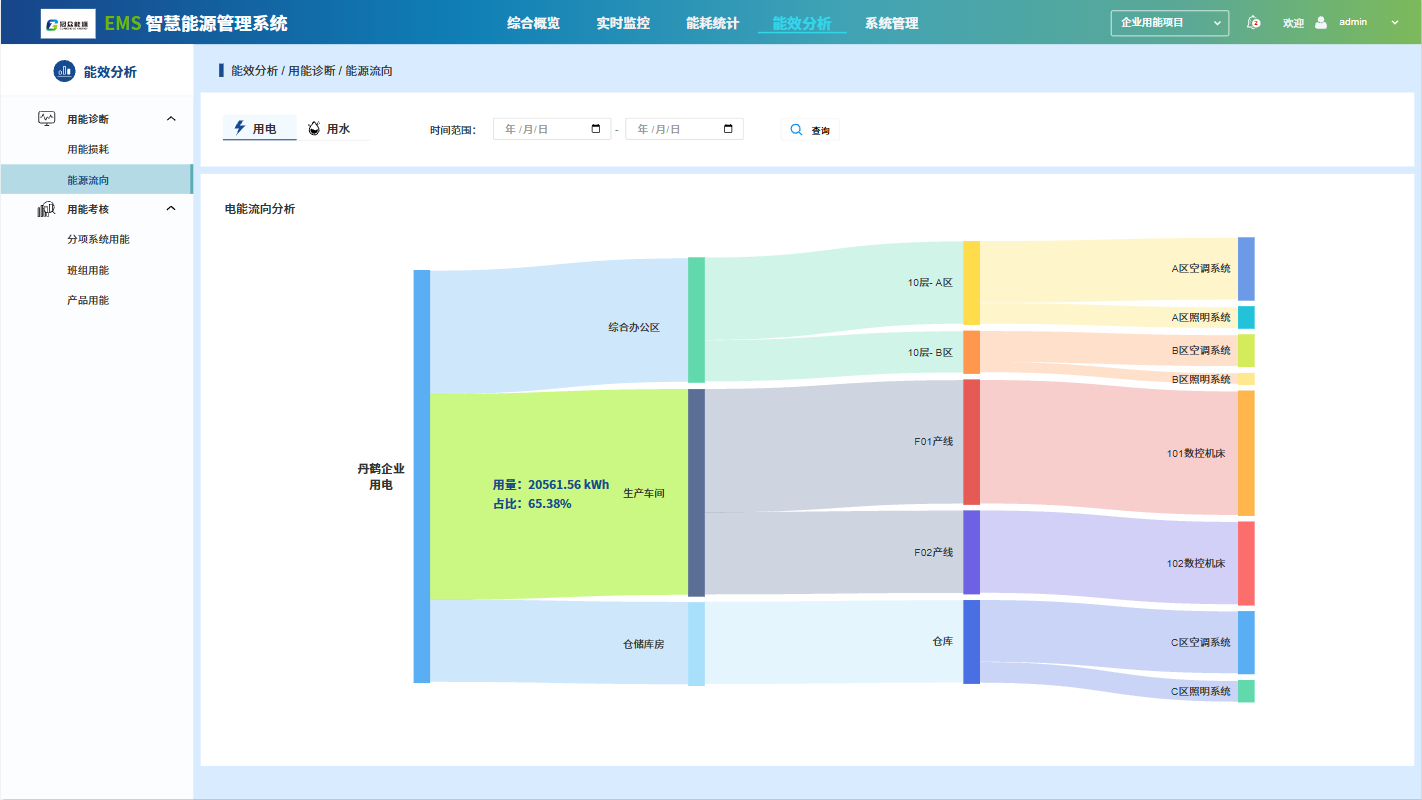Open the 企业用能项目 project dropdown

pos(1169,23)
